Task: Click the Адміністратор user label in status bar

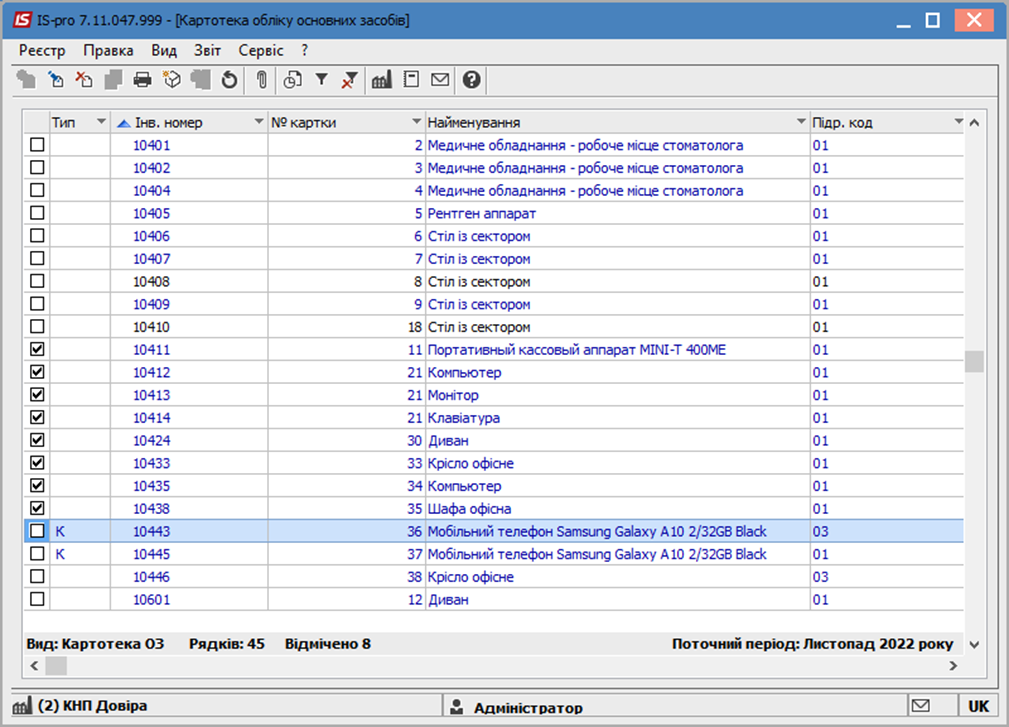Action: pos(528,708)
